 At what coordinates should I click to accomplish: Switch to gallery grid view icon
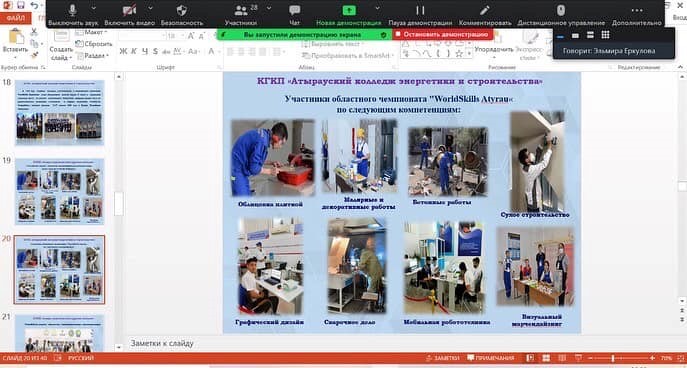tap(606, 35)
